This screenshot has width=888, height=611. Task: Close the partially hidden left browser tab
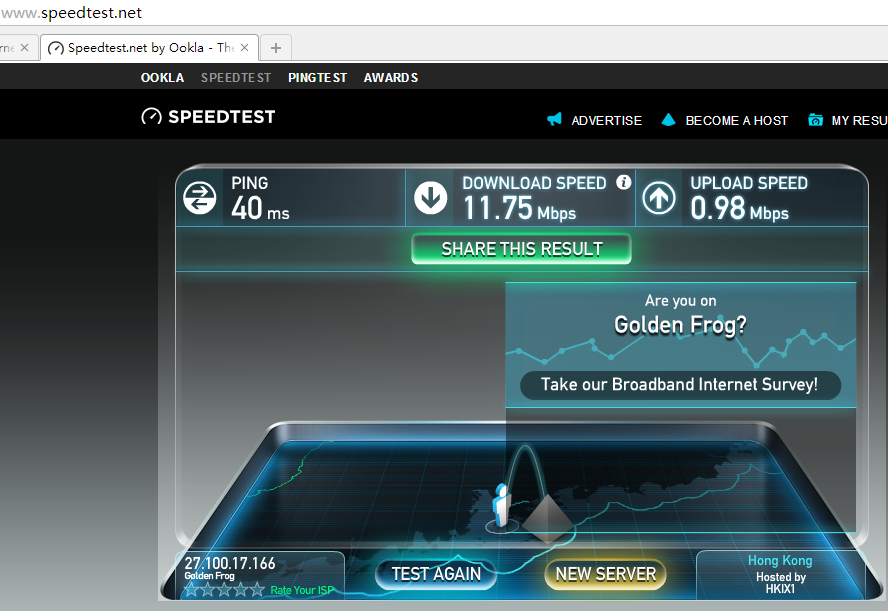(24, 48)
